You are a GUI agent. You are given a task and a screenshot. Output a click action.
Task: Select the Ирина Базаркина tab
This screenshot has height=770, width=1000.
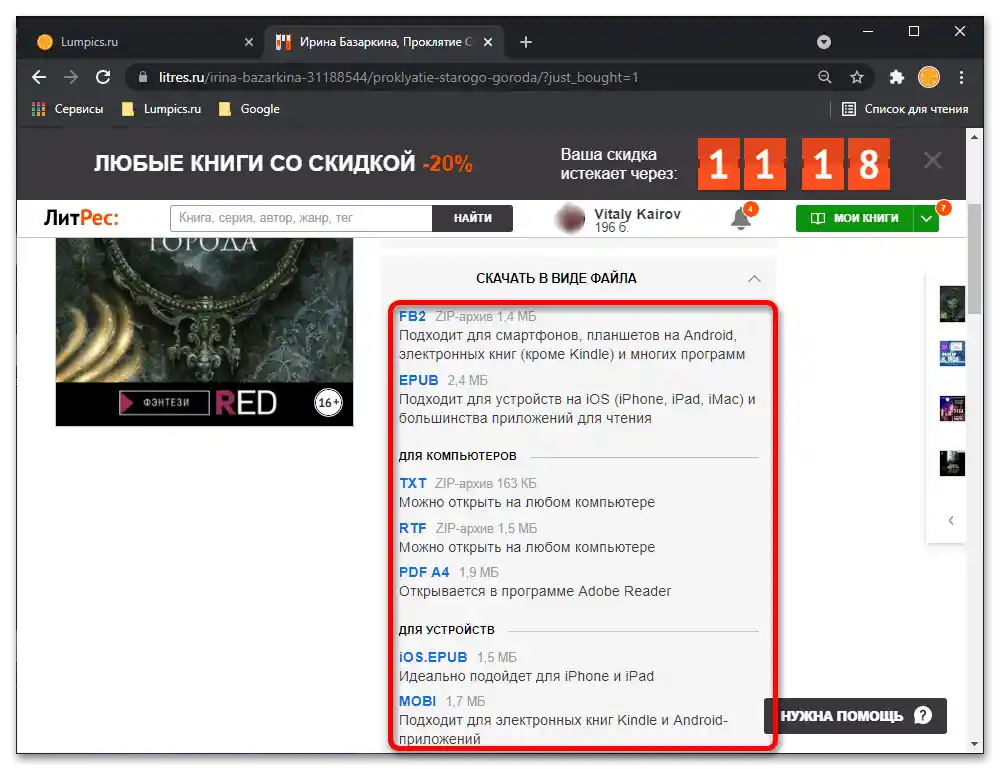pyautogui.click(x=385, y=42)
